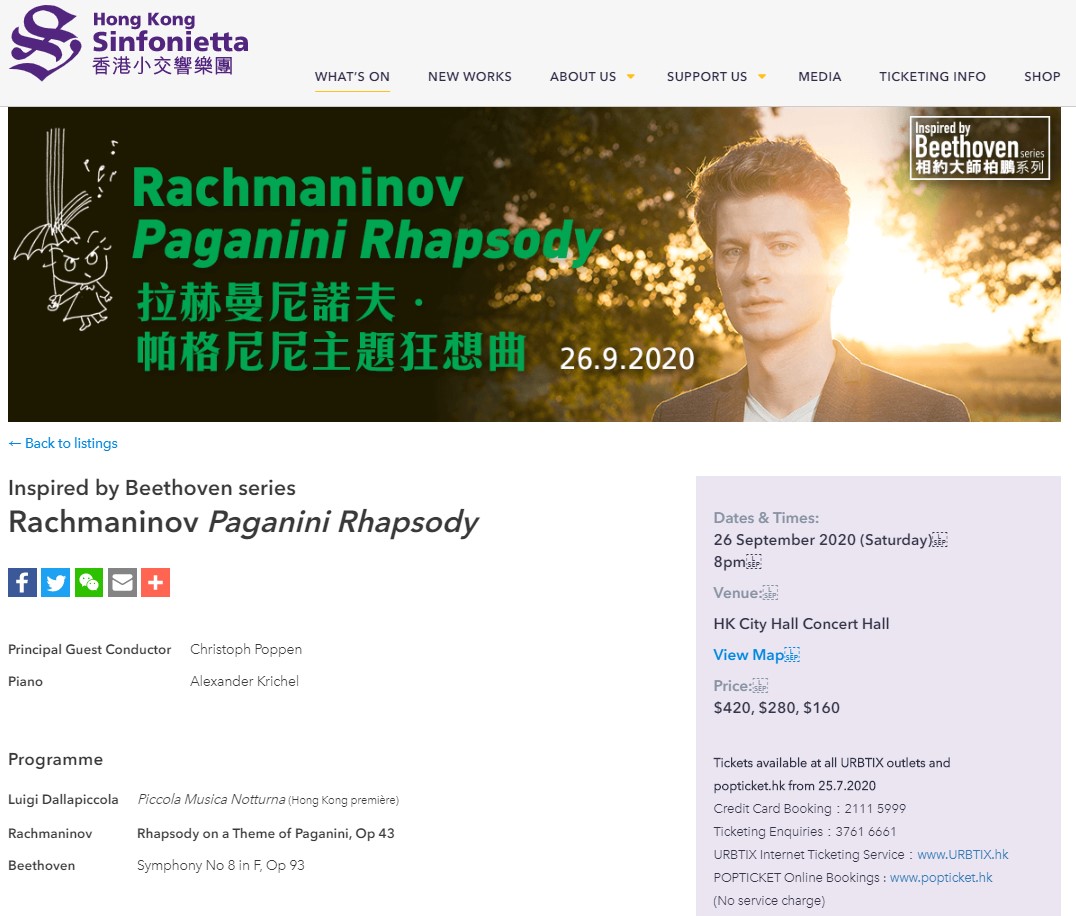1076x916 pixels.
Task: Expand the Support Us dropdown arrow
Action: tap(762, 77)
